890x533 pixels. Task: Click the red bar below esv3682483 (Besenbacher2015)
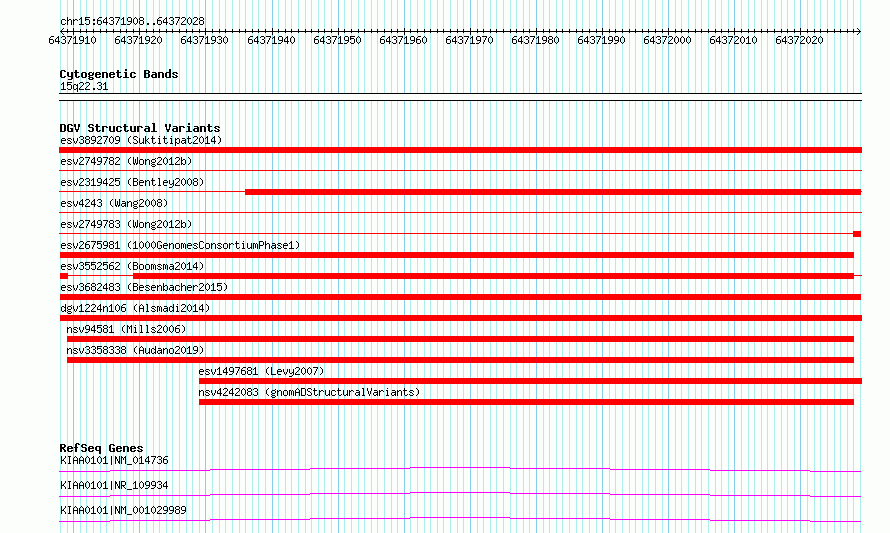coord(460,297)
